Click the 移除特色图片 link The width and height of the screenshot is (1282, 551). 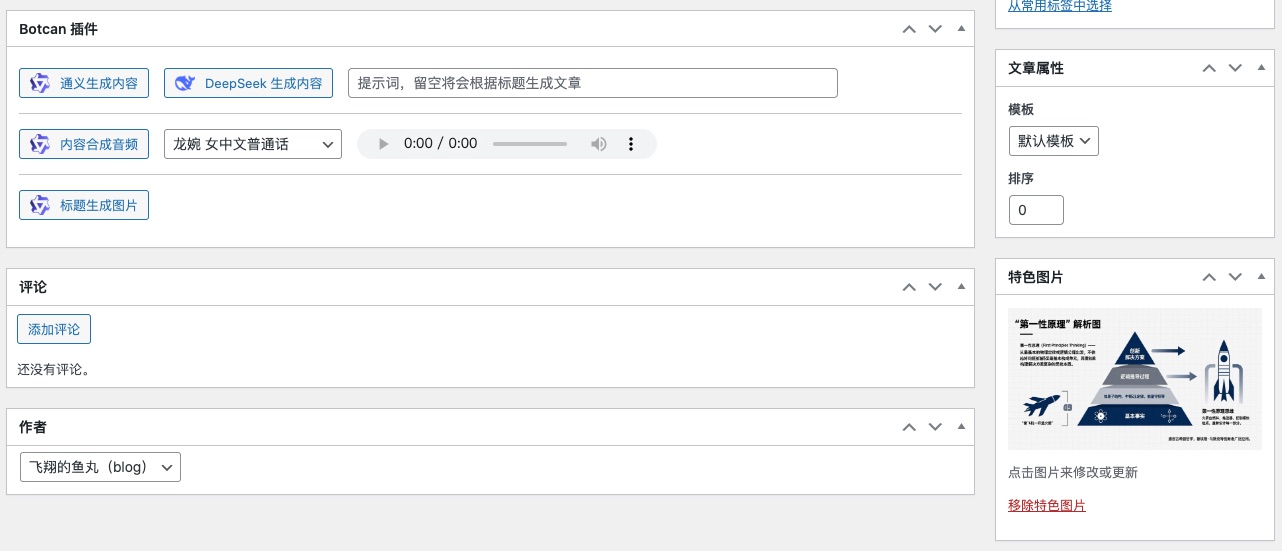(x=1047, y=505)
